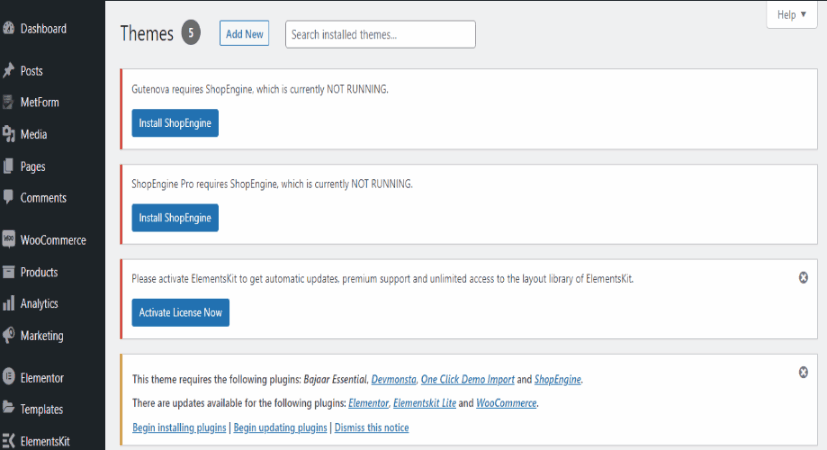Image resolution: width=827 pixels, height=450 pixels.
Task: Click the Media library icon
Action: pos(8,134)
